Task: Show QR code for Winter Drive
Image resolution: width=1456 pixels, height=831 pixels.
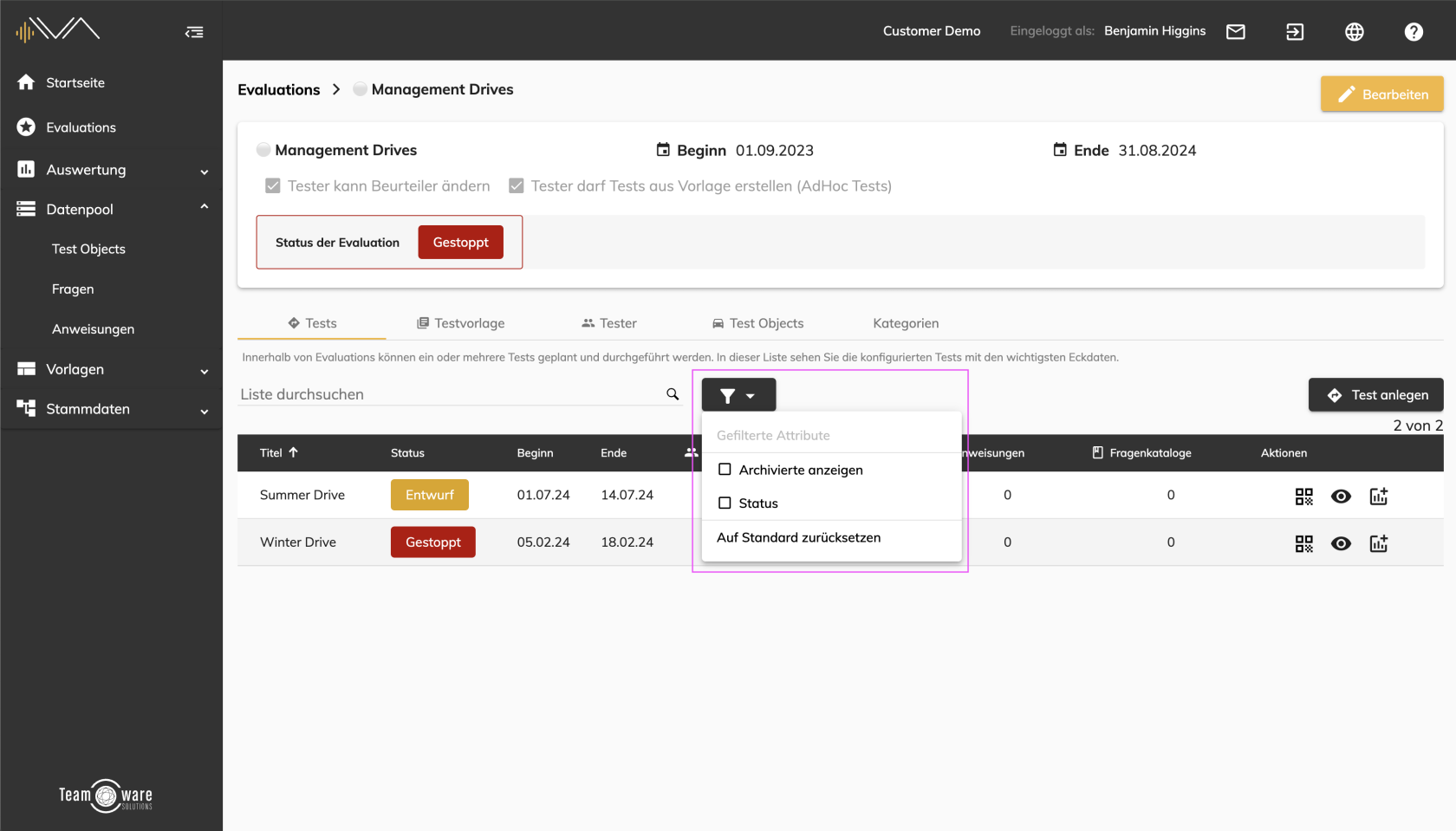Action: click(1304, 543)
